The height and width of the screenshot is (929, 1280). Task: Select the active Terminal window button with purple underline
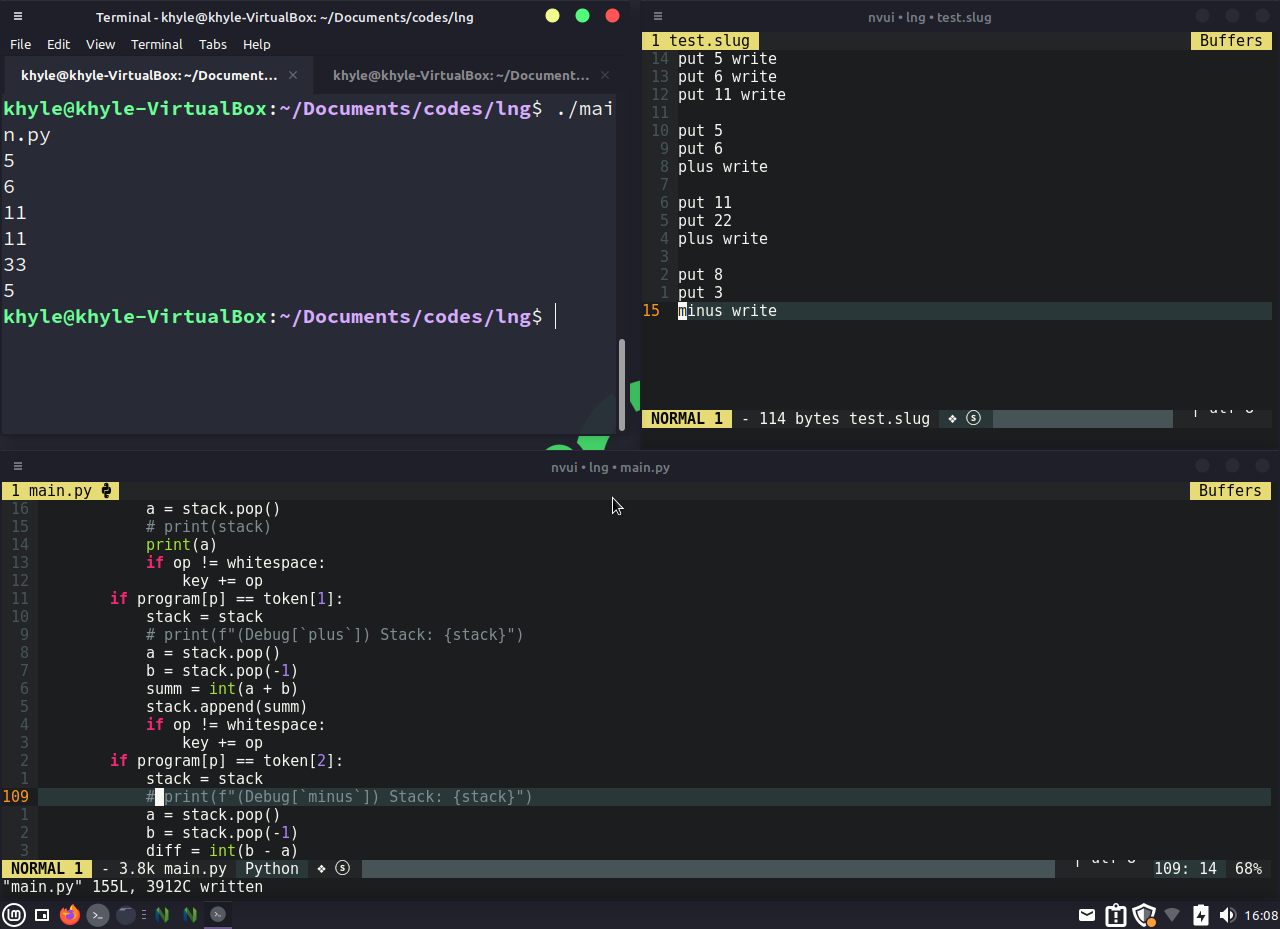tap(218, 914)
